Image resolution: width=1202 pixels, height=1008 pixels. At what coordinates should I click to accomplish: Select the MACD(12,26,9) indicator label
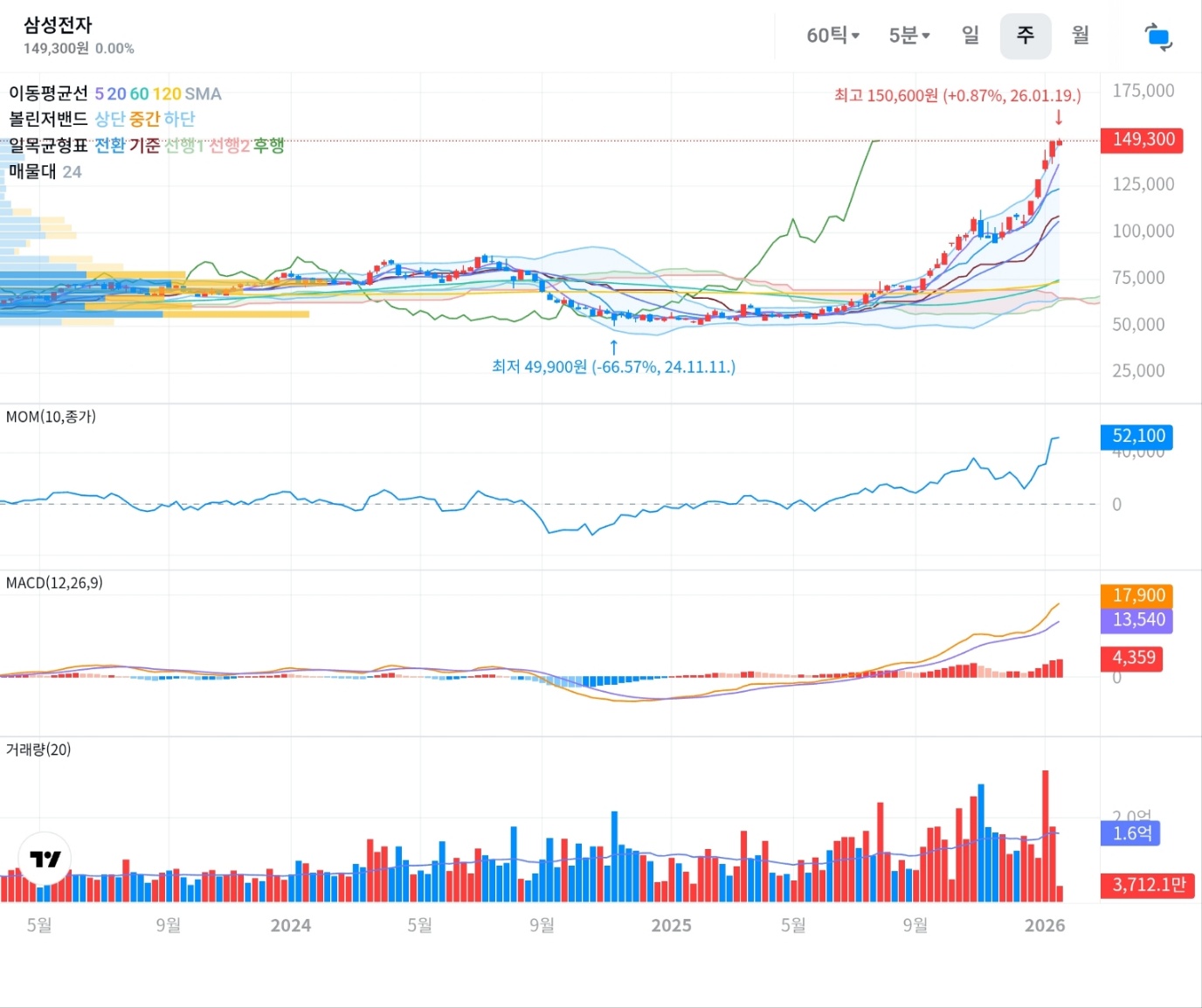pyautogui.click(x=54, y=583)
